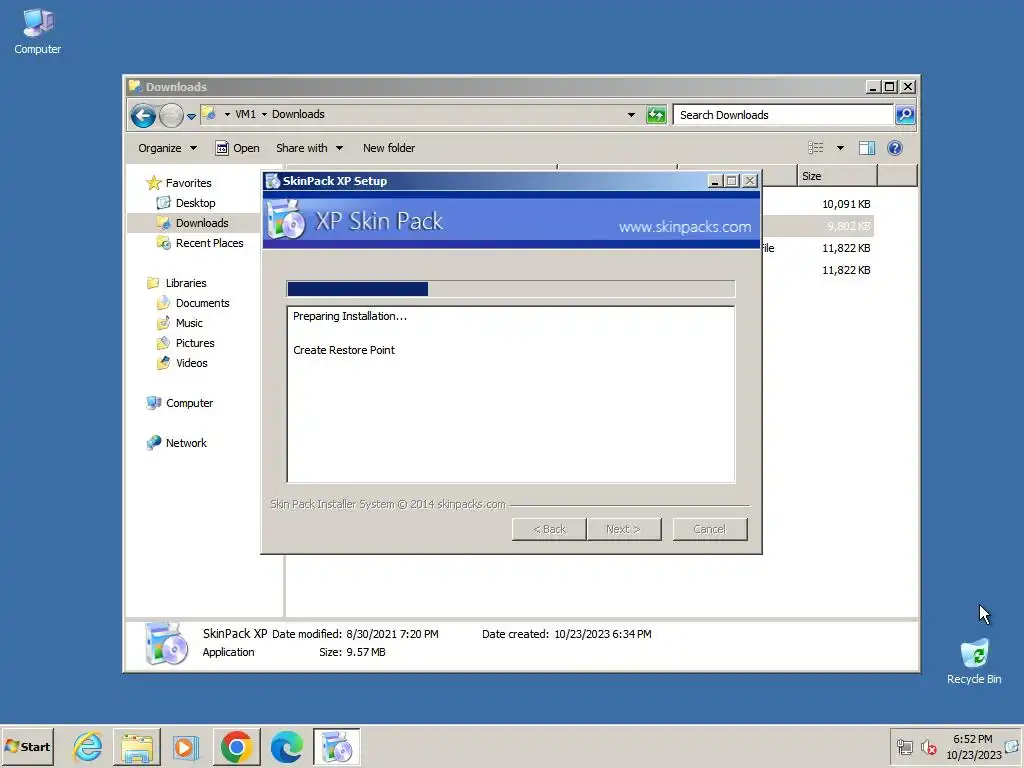Click the Forward arrow in Downloads window
1024x768 pixels.
point(171,116)
